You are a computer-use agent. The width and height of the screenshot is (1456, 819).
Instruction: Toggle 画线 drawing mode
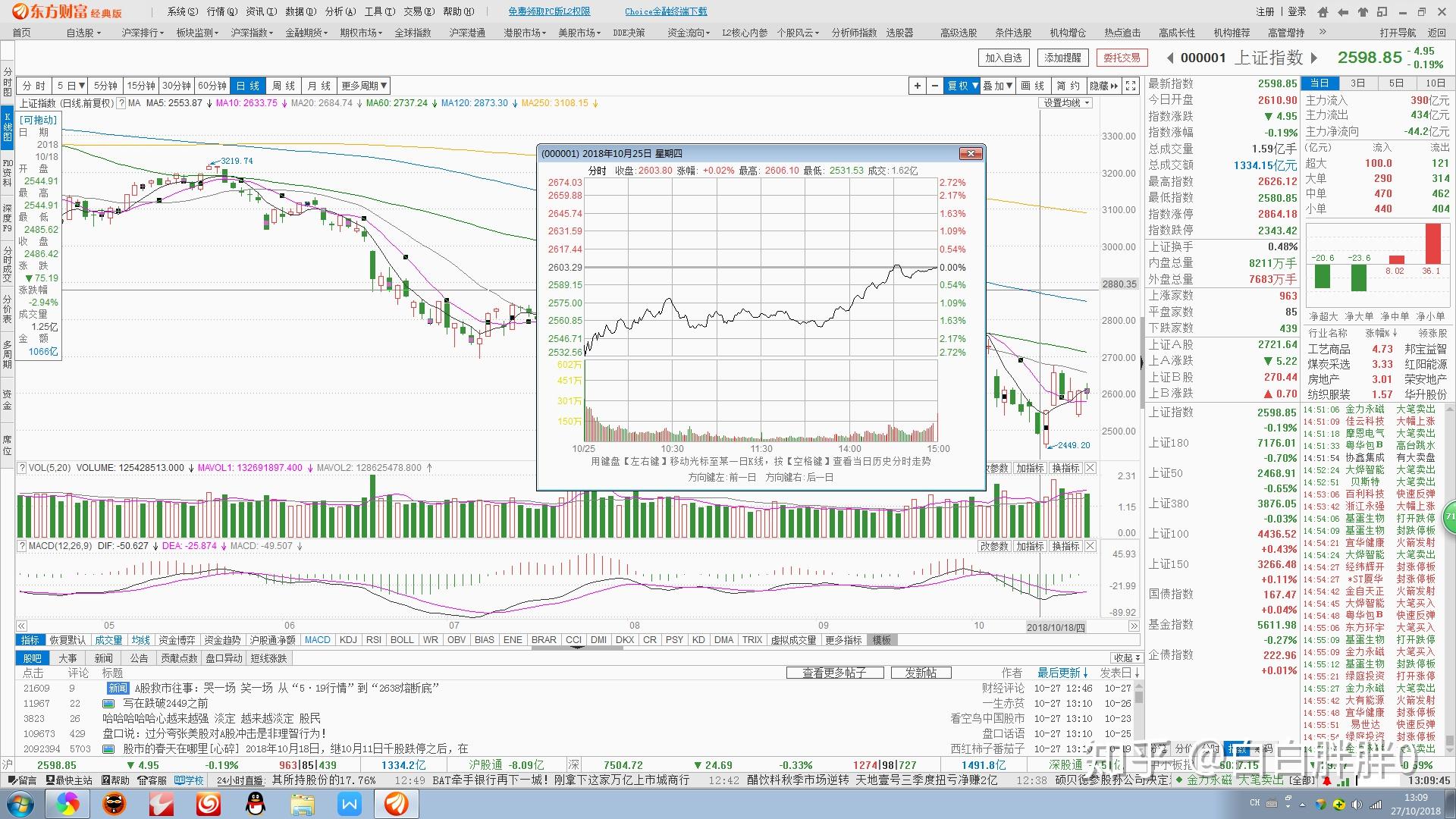(1032, 86)
